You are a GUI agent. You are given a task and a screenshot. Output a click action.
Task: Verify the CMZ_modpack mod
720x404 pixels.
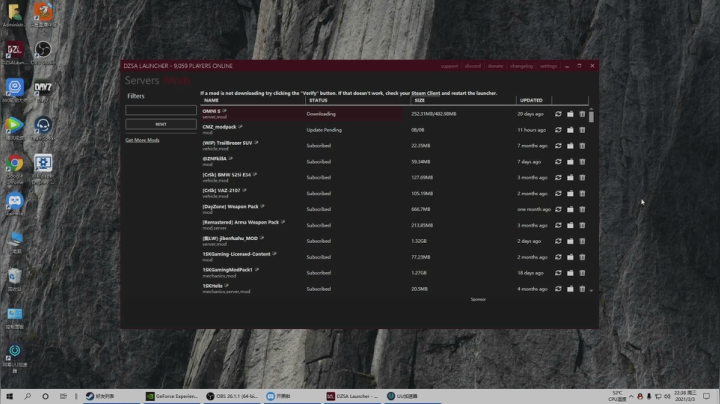click(x=558, y=130)
